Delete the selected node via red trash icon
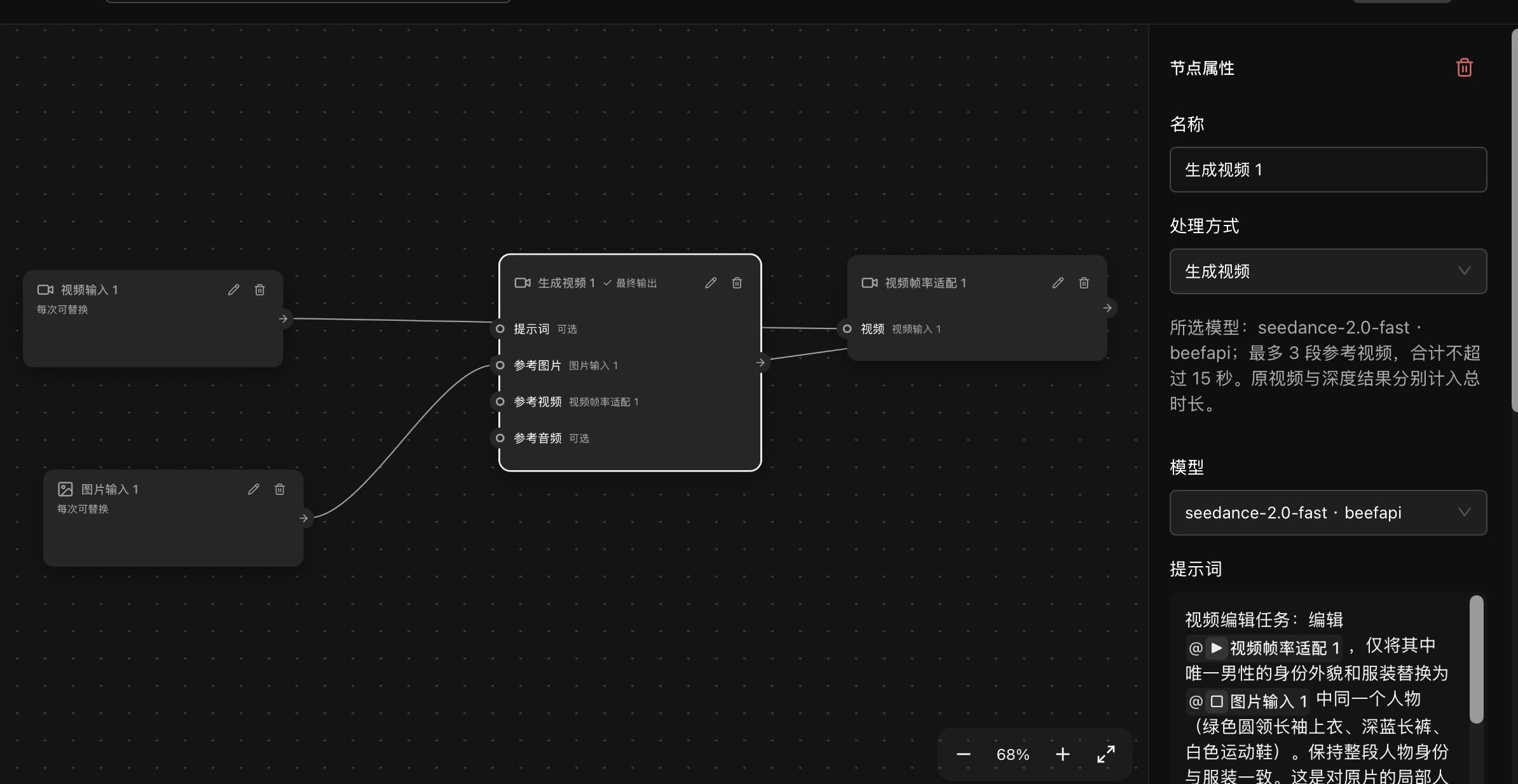The width and height of the screenshot is (1518, 784). click(1465, 67)
